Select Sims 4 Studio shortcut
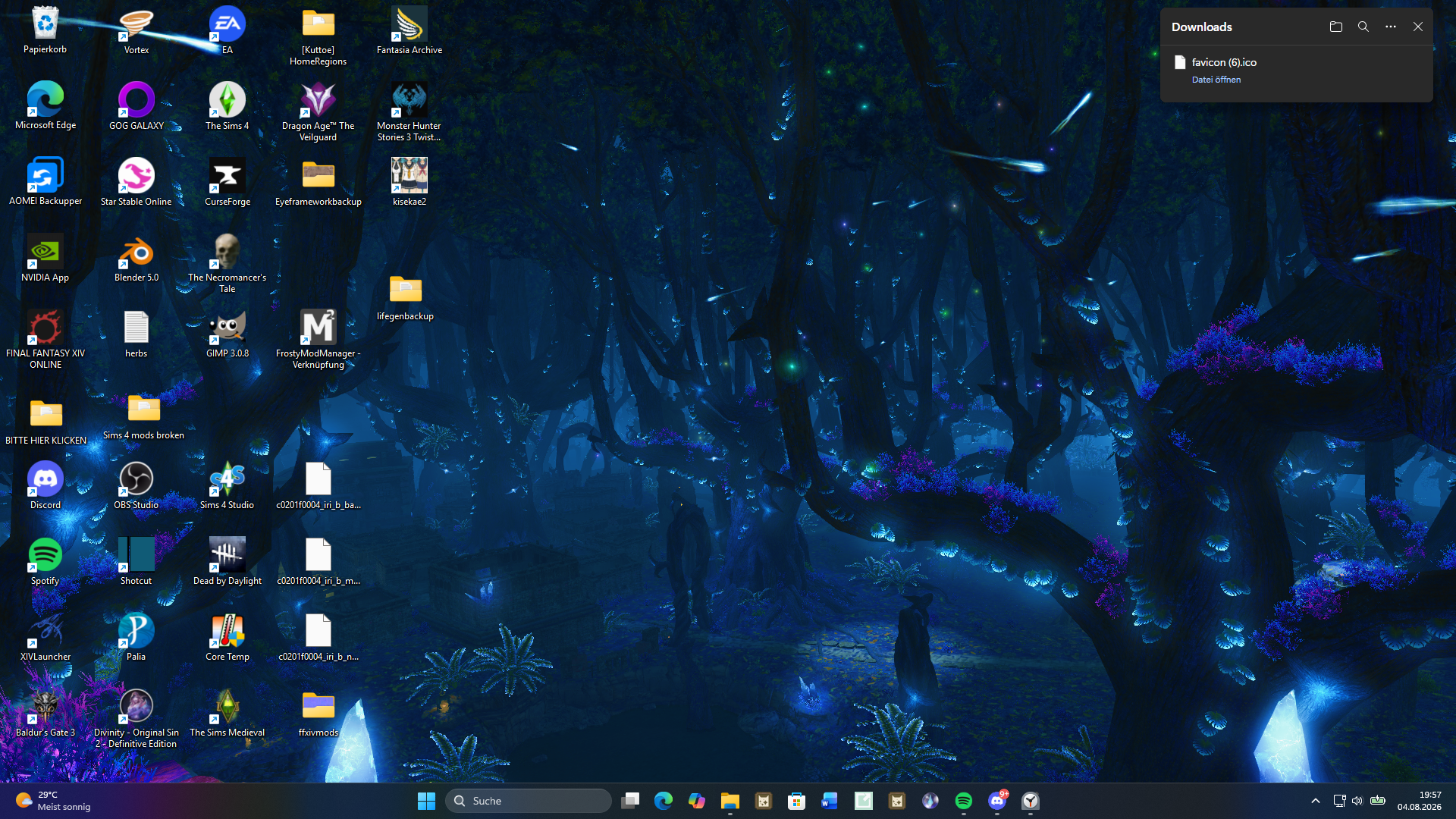Viewport: 1456px width, 819px height. pyautogui.click(x=227, y=485)
